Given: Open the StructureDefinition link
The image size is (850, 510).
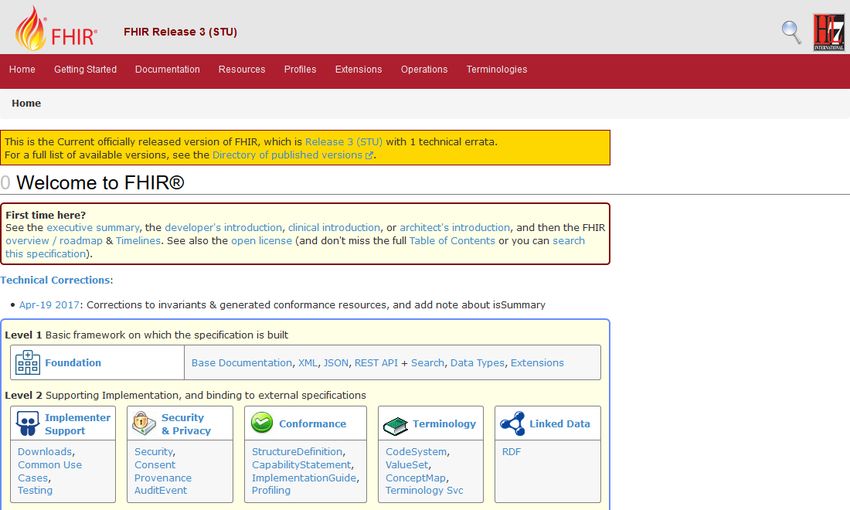Looking at the screenshot, I should coord(297,451).
